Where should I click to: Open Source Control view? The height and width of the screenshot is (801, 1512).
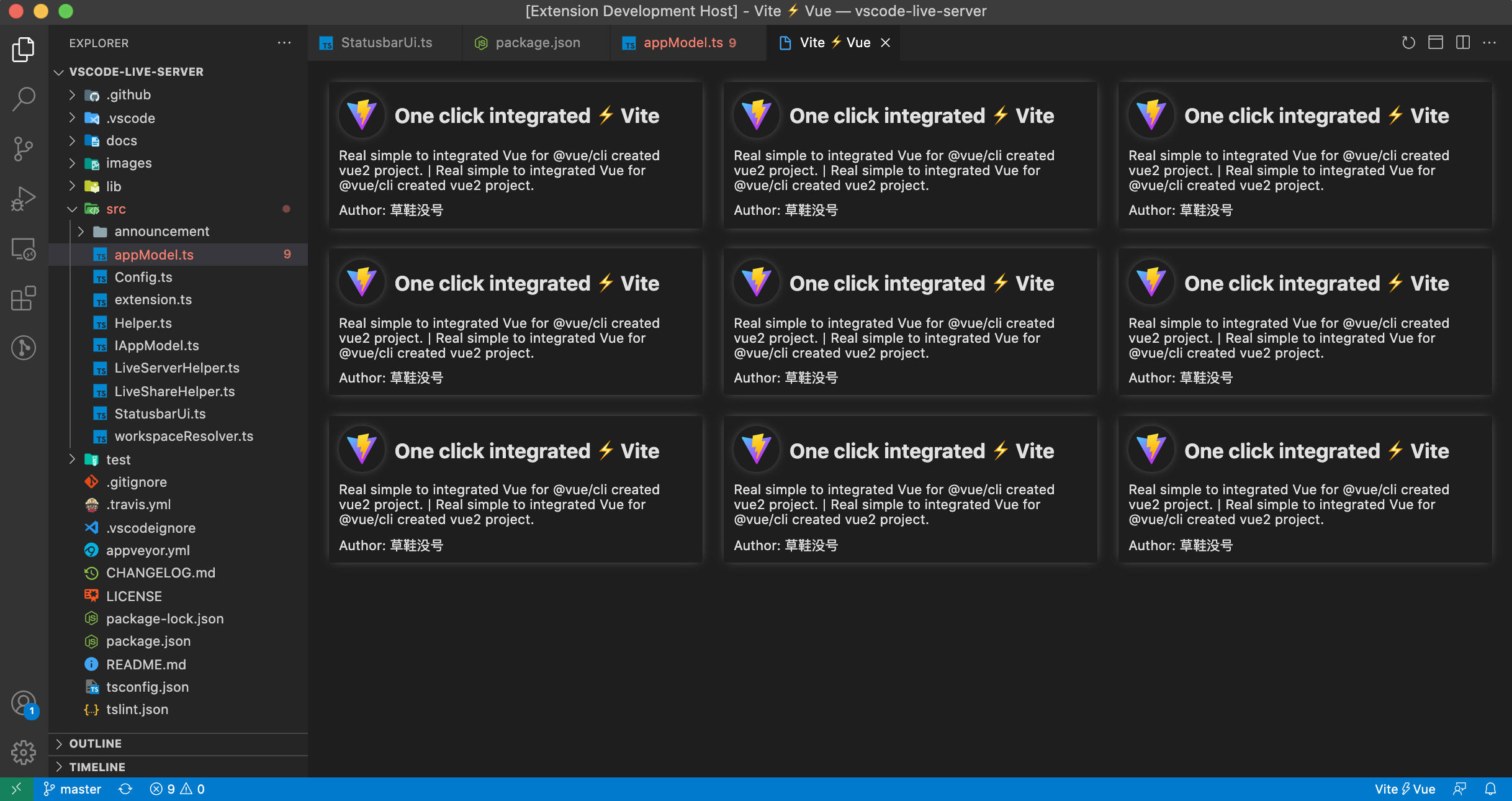click(24, 148)
